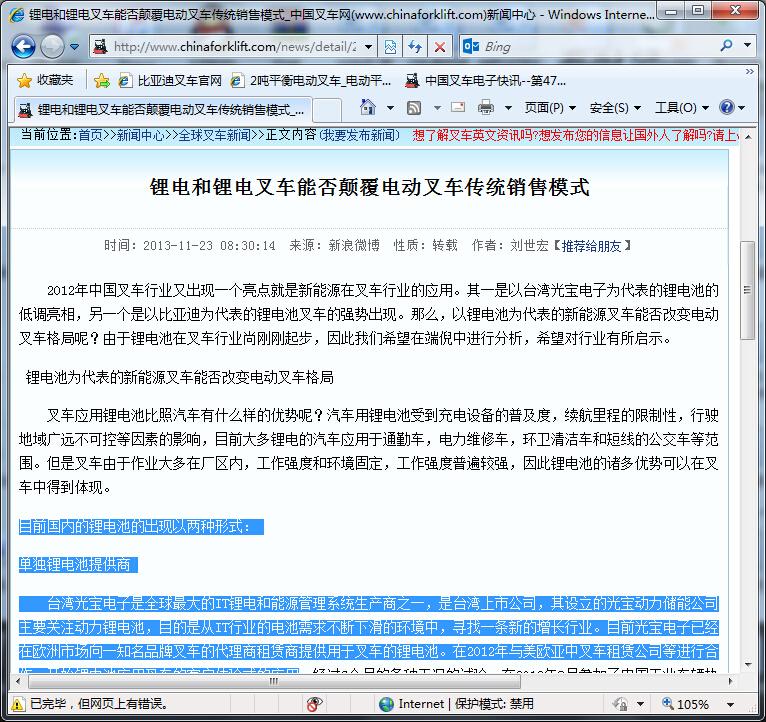The height and width of the screenshot is (722, 766).
Task: Click the forklift favicon in address bar
Action: (x=101, y=47)
